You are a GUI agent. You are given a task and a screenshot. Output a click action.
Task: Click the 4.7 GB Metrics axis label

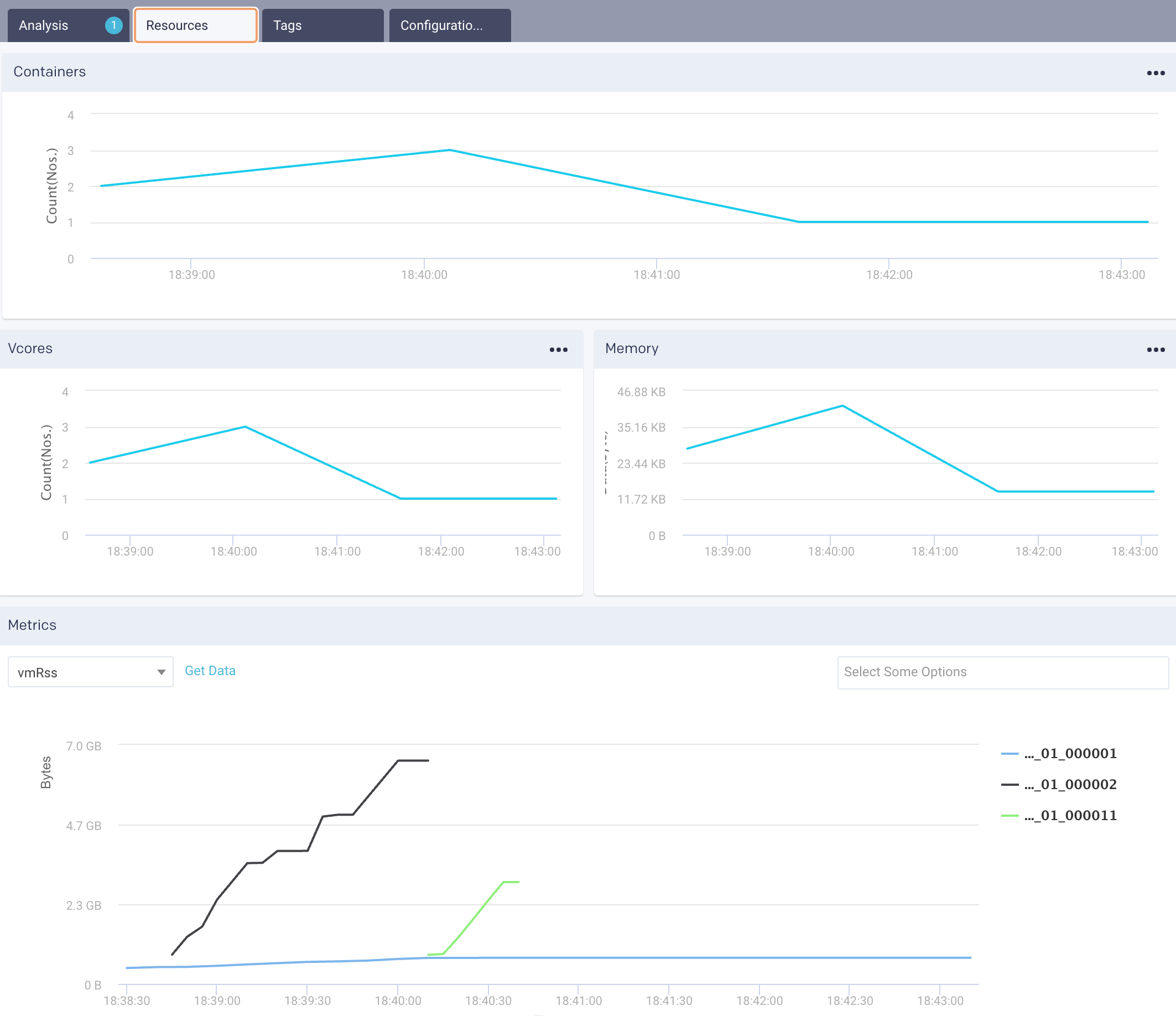click(84, 825)
